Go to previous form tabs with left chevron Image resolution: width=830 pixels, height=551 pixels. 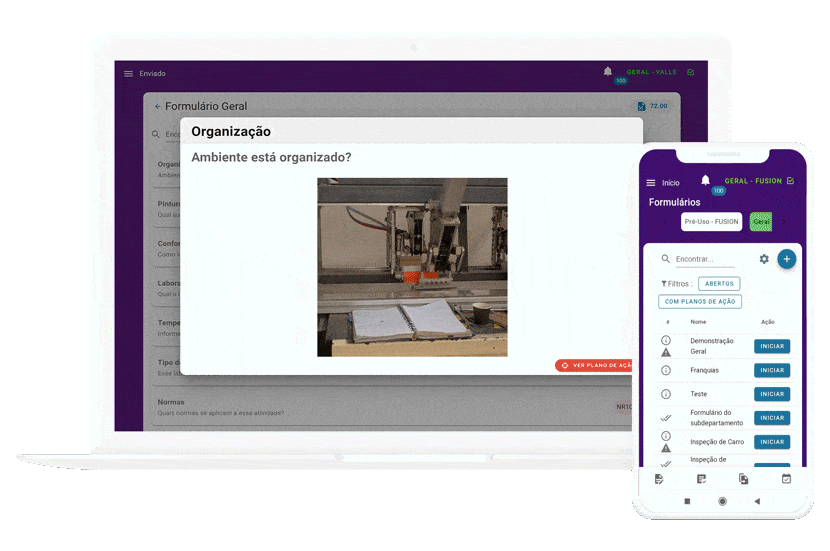pos(665,222)
